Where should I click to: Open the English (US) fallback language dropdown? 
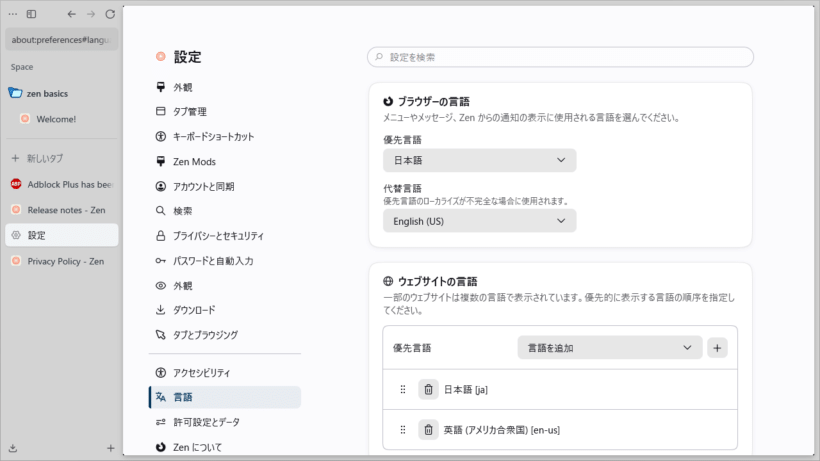(480, 221)
